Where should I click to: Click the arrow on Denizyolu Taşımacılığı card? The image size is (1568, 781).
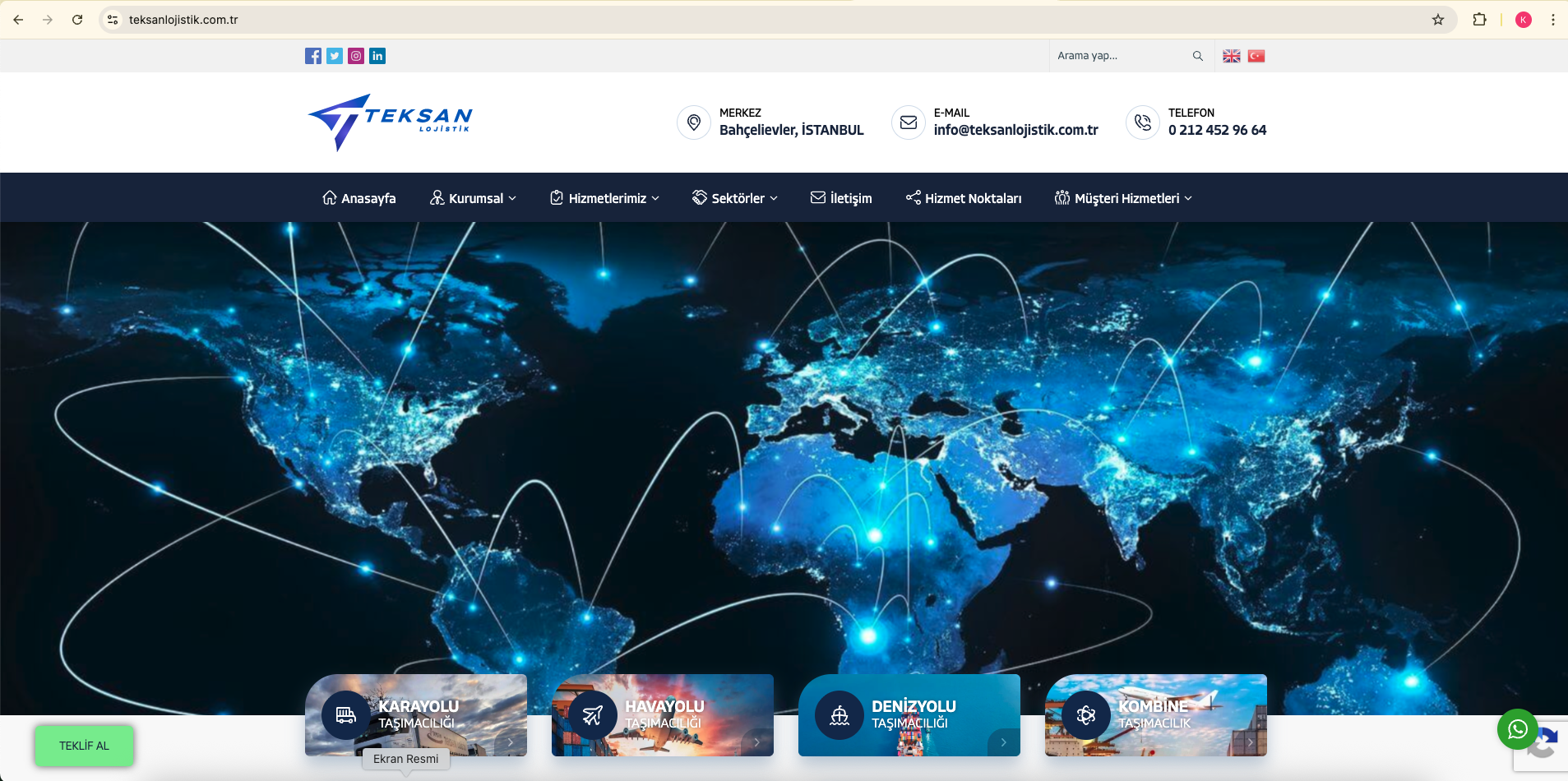tap(1004, 742)
